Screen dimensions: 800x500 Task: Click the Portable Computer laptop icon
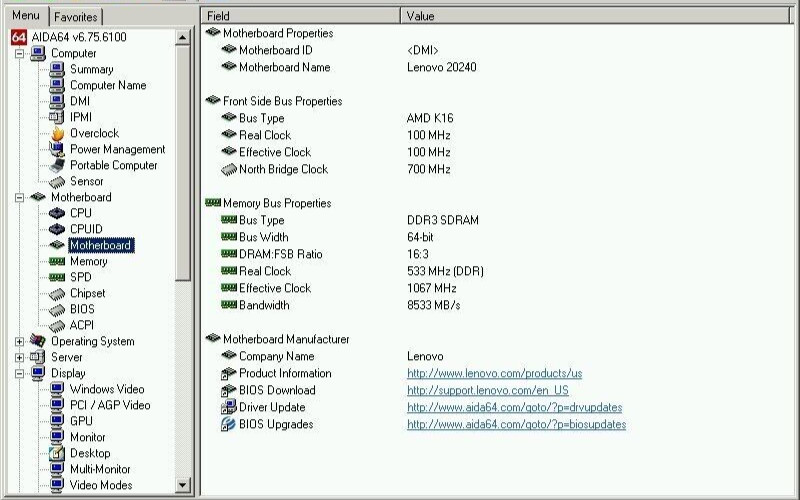tap(57, 165)
